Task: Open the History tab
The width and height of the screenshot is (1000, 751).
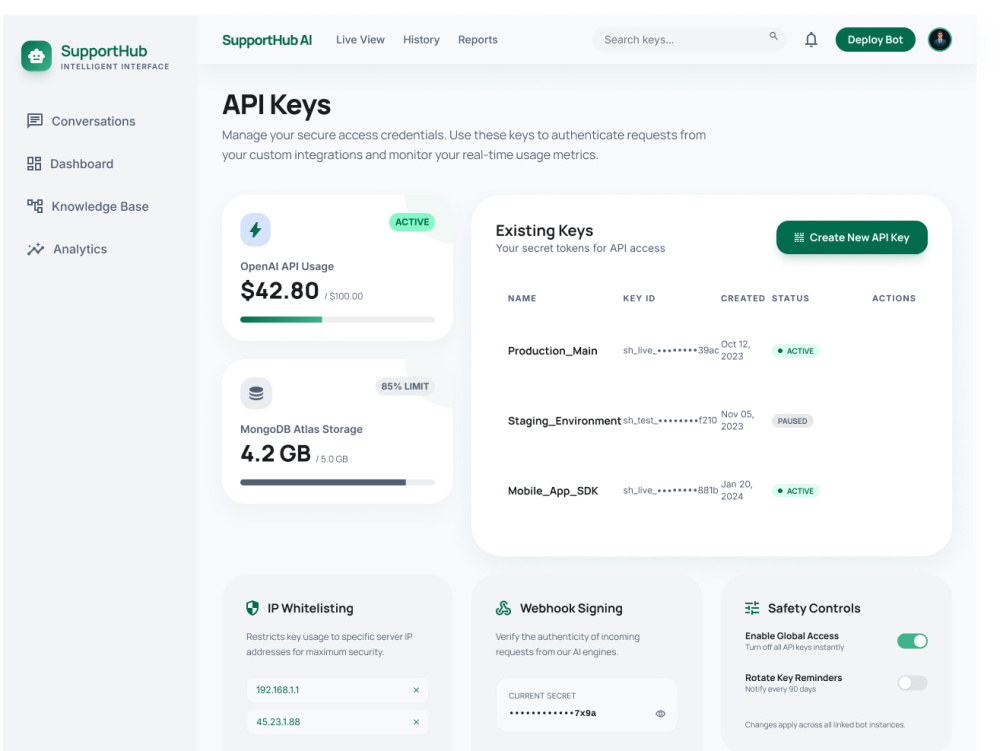Action: pos(421,40)
